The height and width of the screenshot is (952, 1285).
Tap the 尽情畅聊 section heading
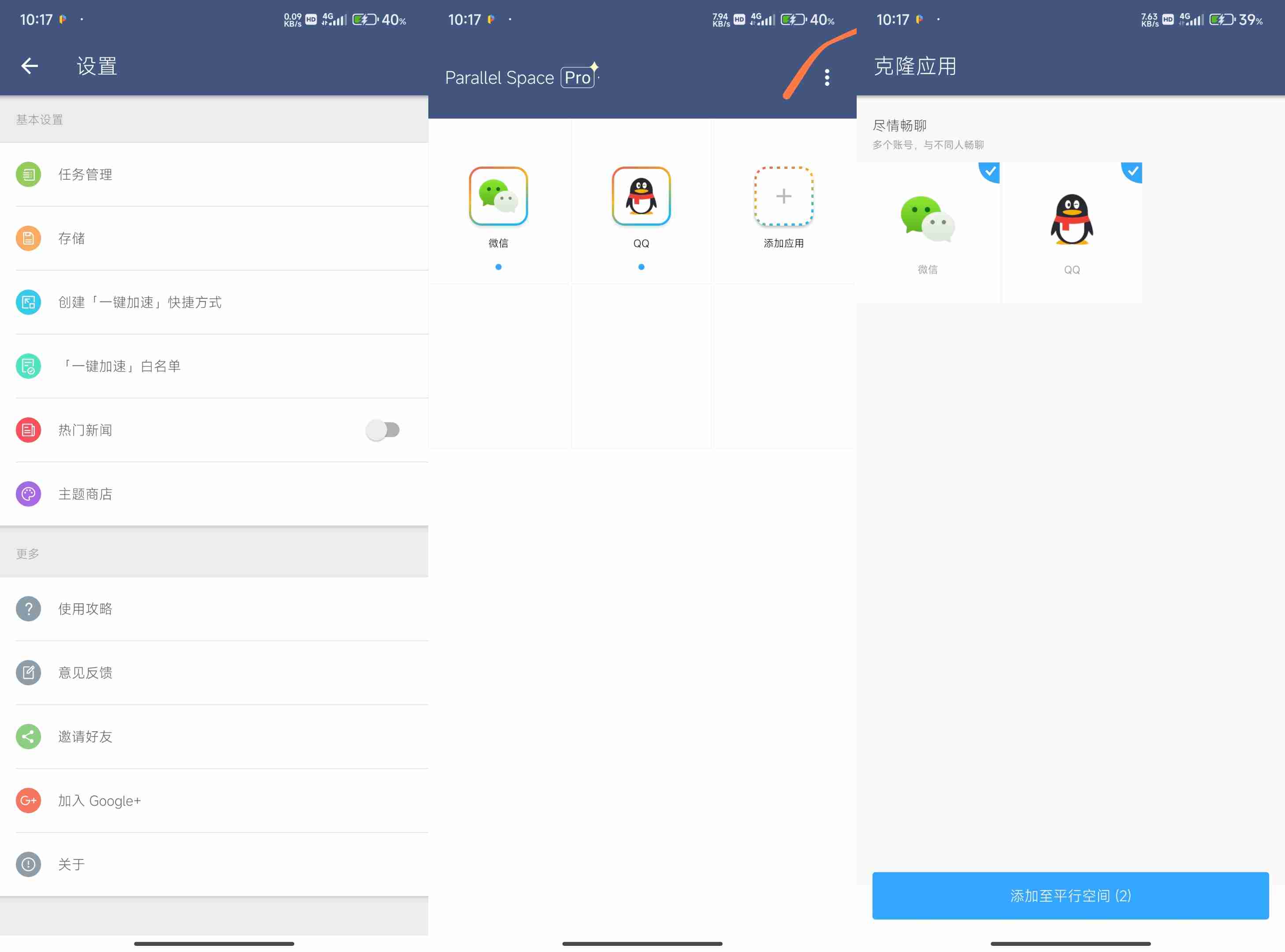coord(899,125)
